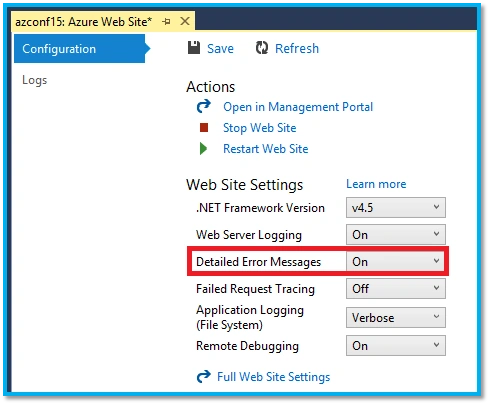490x405 pixels.
Task: Pin the azconf15 document tab
Action: point(166,22)
